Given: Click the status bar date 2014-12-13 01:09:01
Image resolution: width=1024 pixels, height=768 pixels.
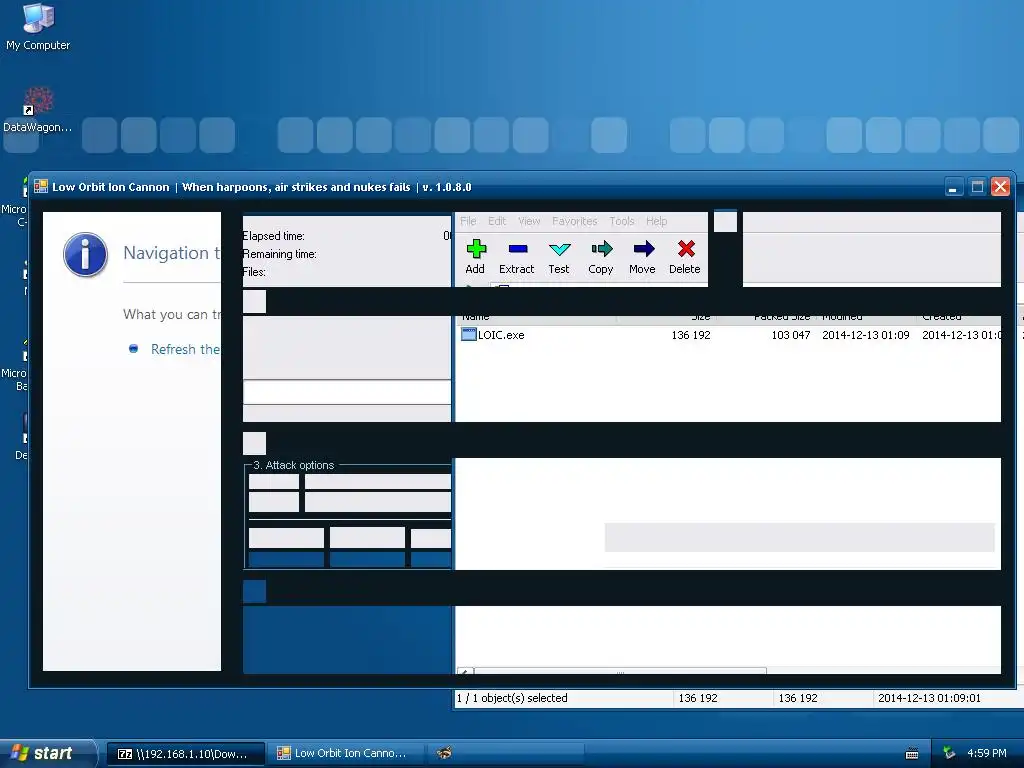Looking at the screenshot, I should coord(929,698).
